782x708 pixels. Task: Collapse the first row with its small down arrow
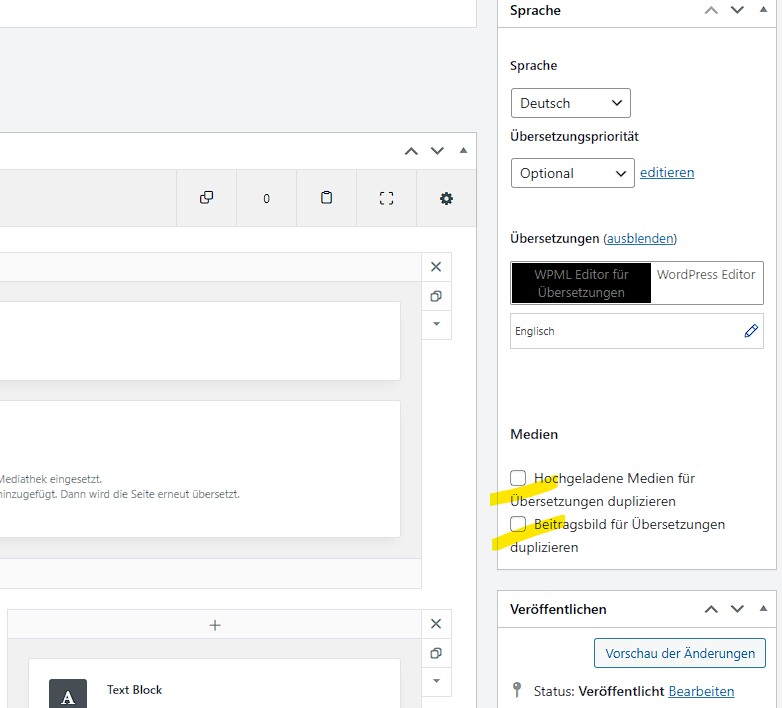[436, 324]
